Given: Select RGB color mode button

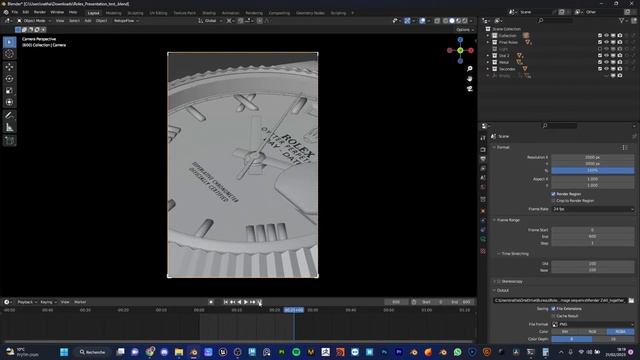Looking at the screenshot, I should (593, 332).
